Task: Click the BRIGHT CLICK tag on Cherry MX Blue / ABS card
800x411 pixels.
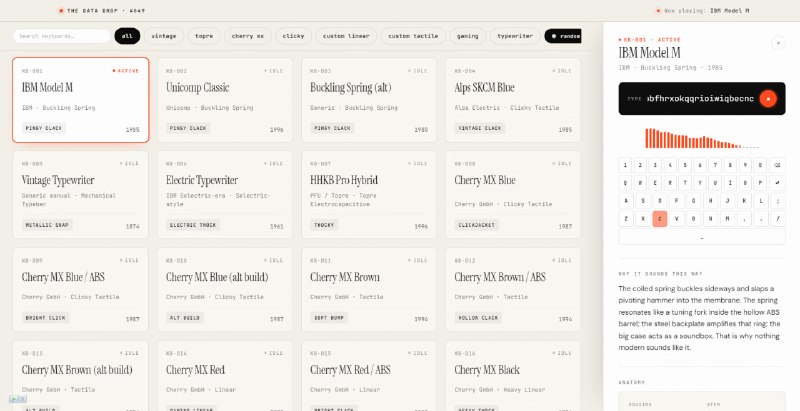Action: pos(46,318)
